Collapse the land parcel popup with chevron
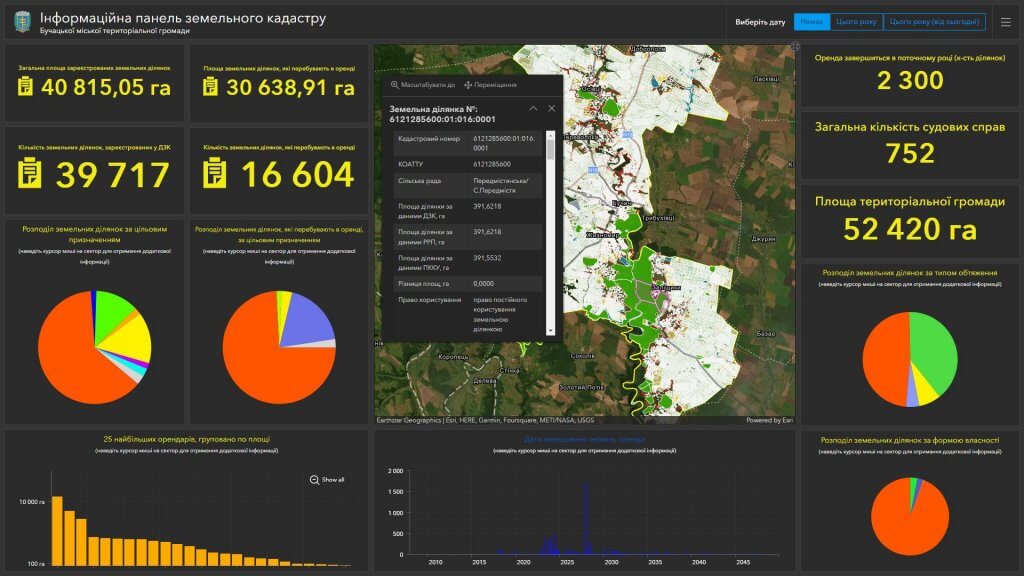The width and height of the screenshot is (1024, 576). [x=533, y=108]
